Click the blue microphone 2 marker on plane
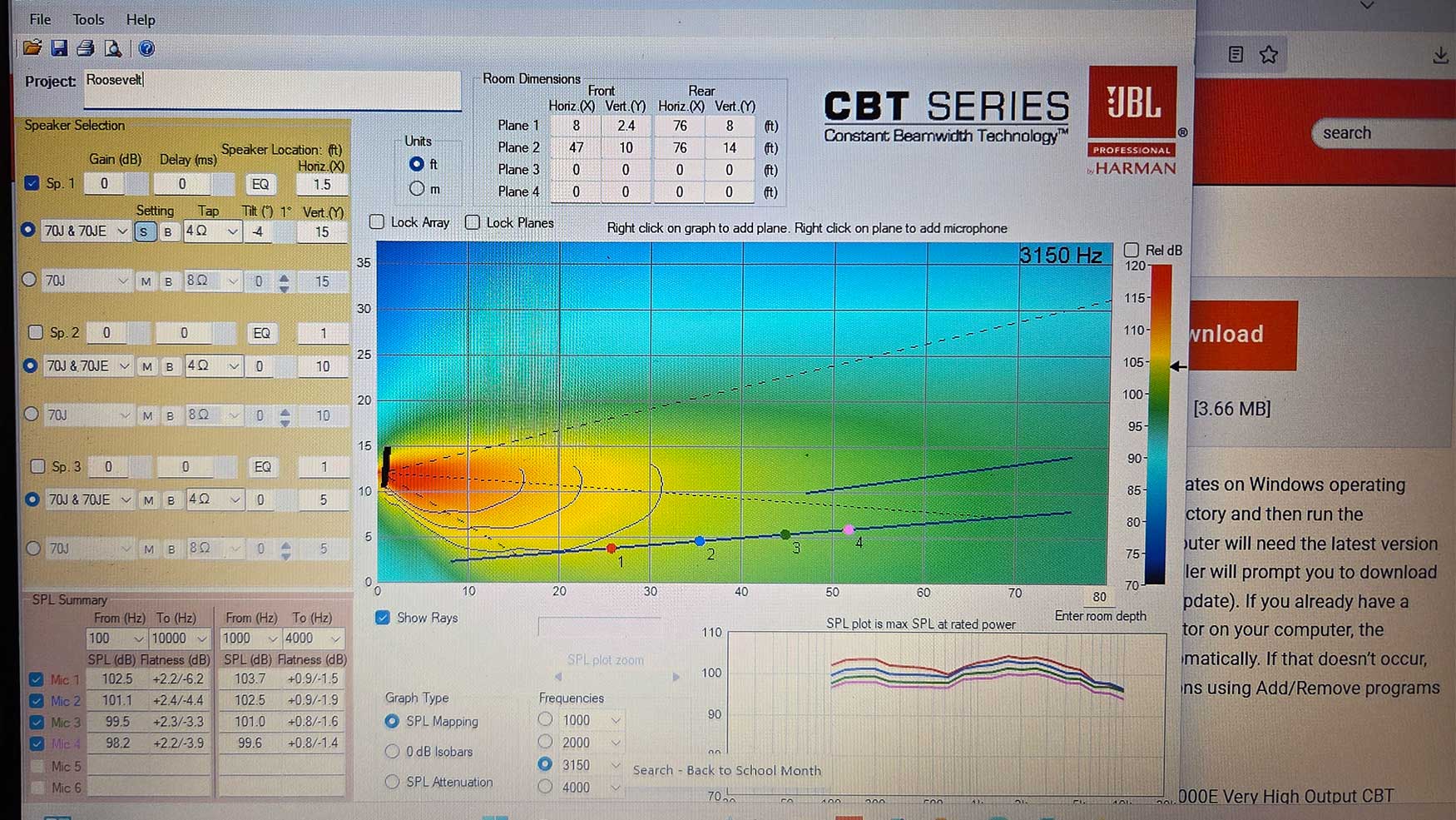This screenshot has height=820, width=1456. tap(700, 541)
